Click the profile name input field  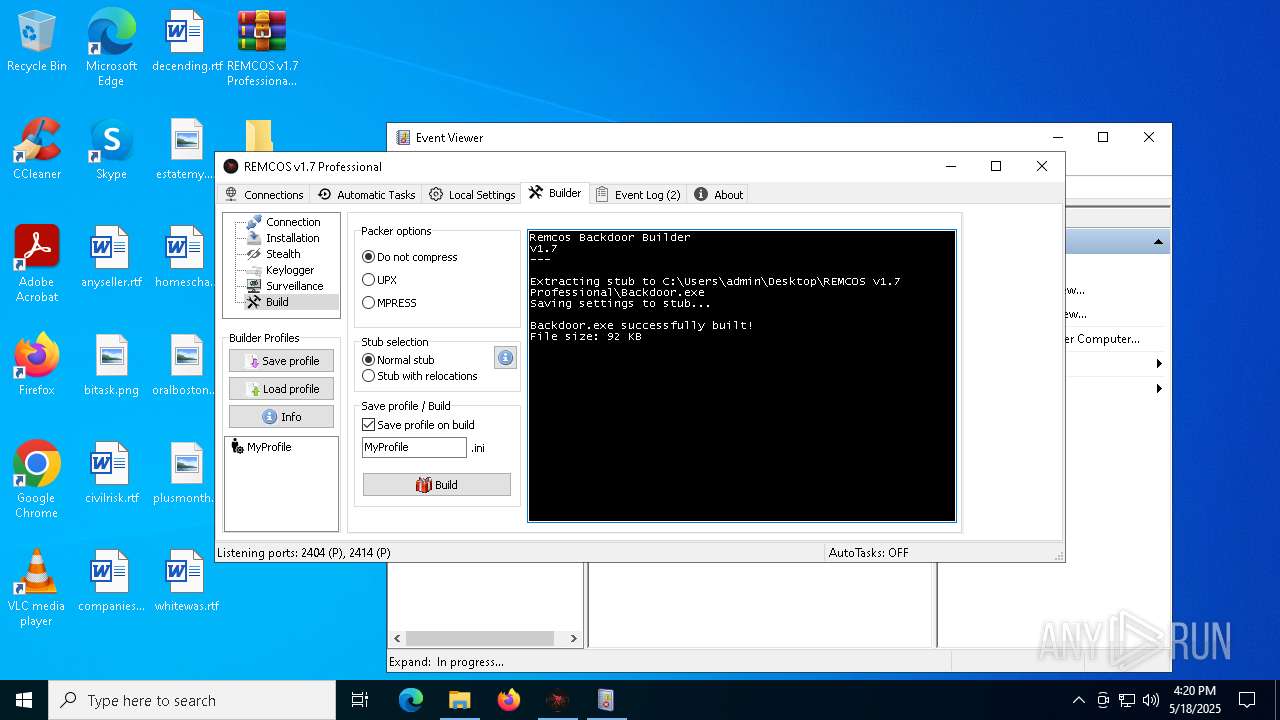pyautogui.click(x=414, y=447)
